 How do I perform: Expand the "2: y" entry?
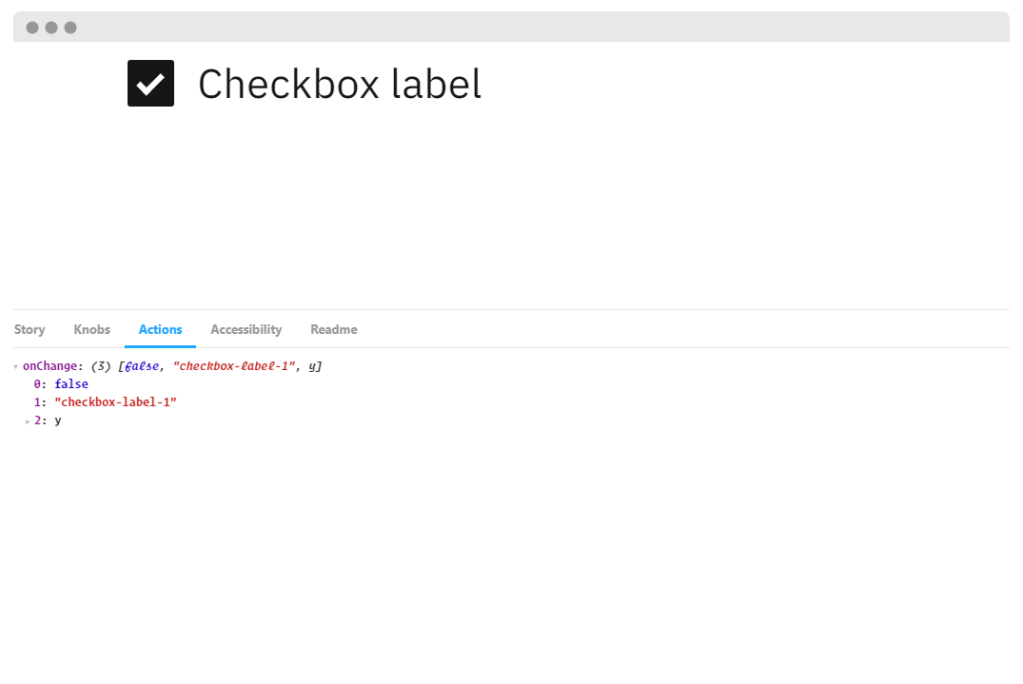click(26, 420)
